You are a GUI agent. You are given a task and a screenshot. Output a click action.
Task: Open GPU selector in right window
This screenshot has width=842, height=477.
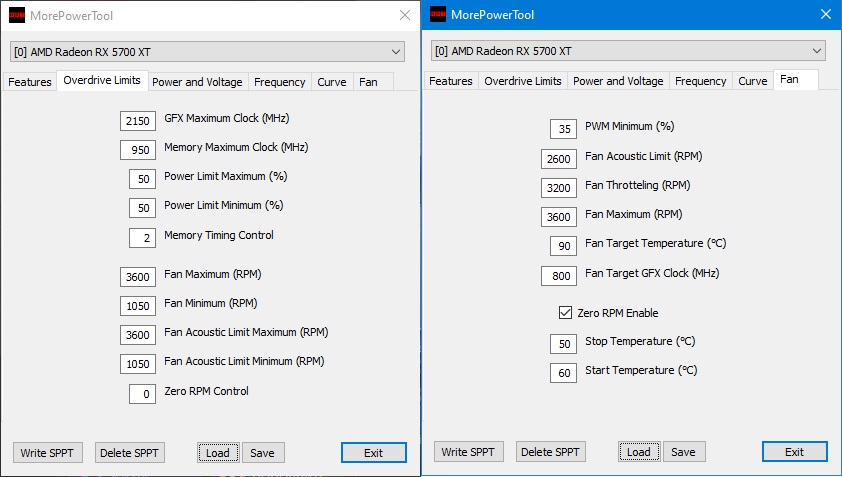coord(817,52)
